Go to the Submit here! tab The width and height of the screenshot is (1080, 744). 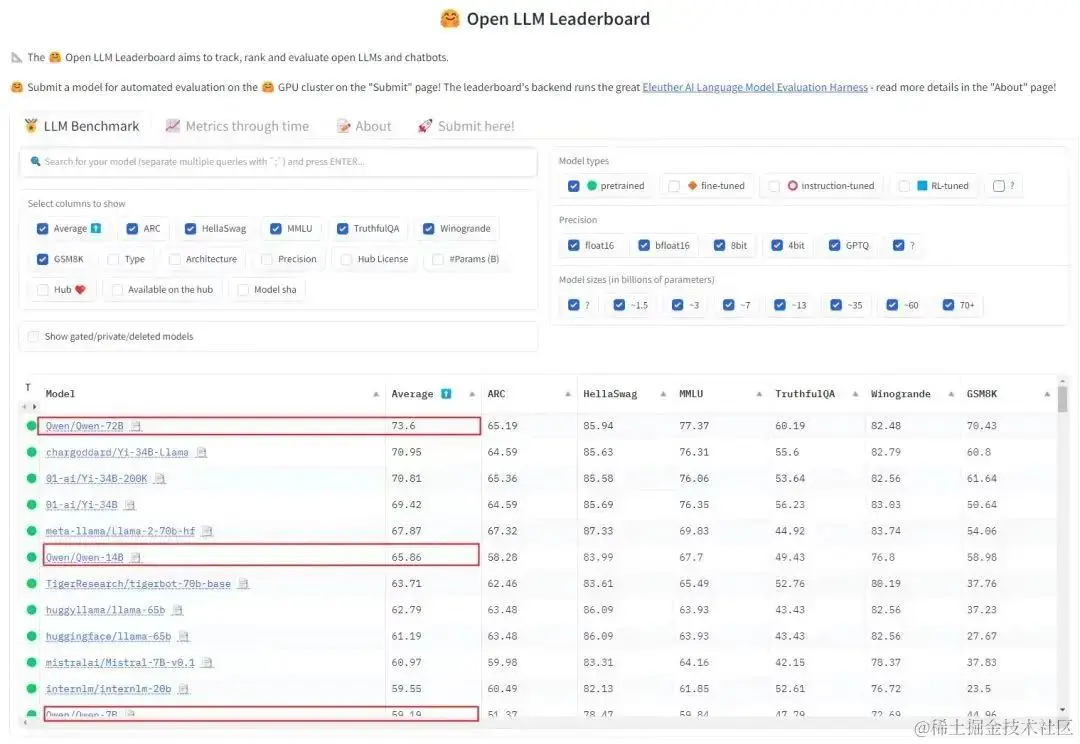point(466,126)
